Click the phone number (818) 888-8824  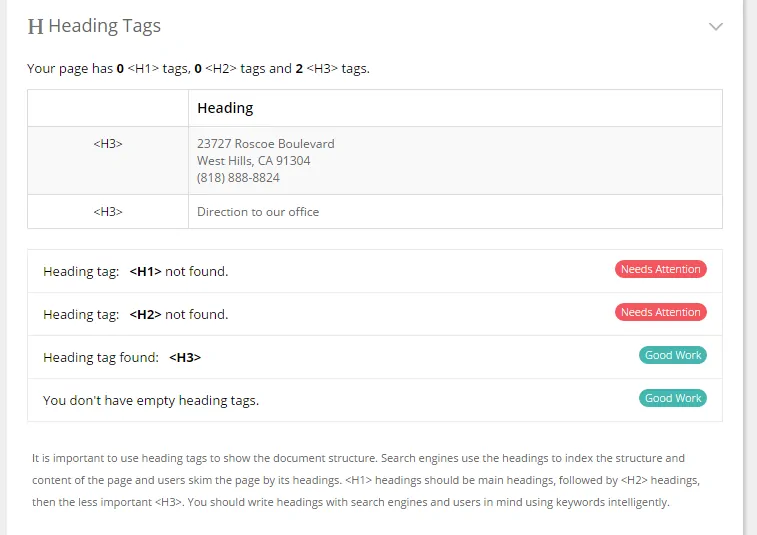[238, 178]
